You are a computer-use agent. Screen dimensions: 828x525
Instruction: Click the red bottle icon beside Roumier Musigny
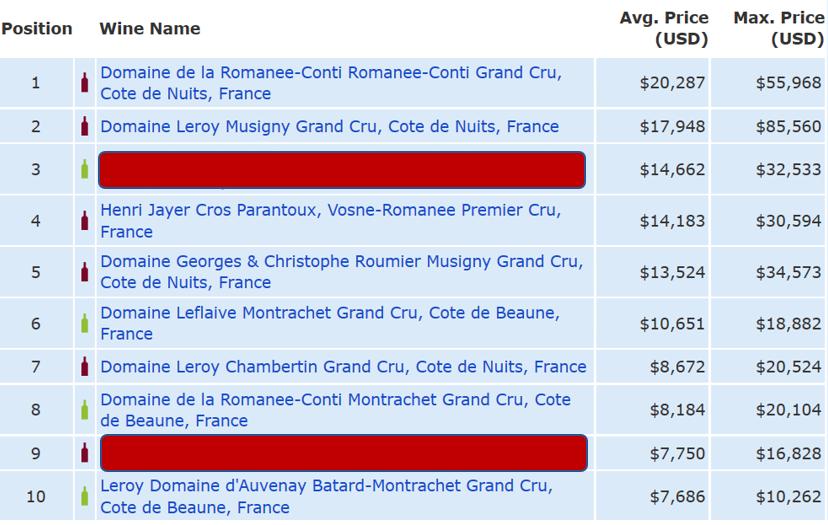pyautogui.click(x=85, y=272)
